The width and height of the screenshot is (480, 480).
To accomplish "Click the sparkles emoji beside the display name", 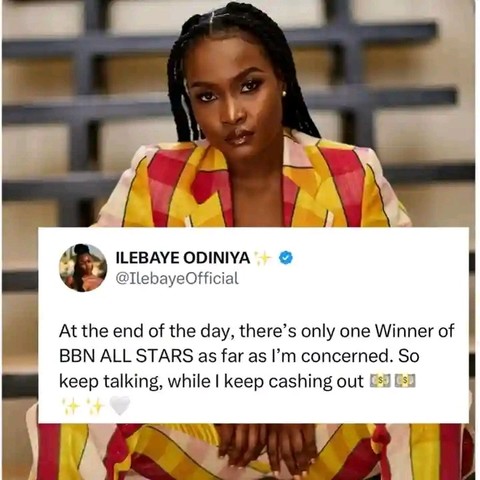I will click(263, 258).
